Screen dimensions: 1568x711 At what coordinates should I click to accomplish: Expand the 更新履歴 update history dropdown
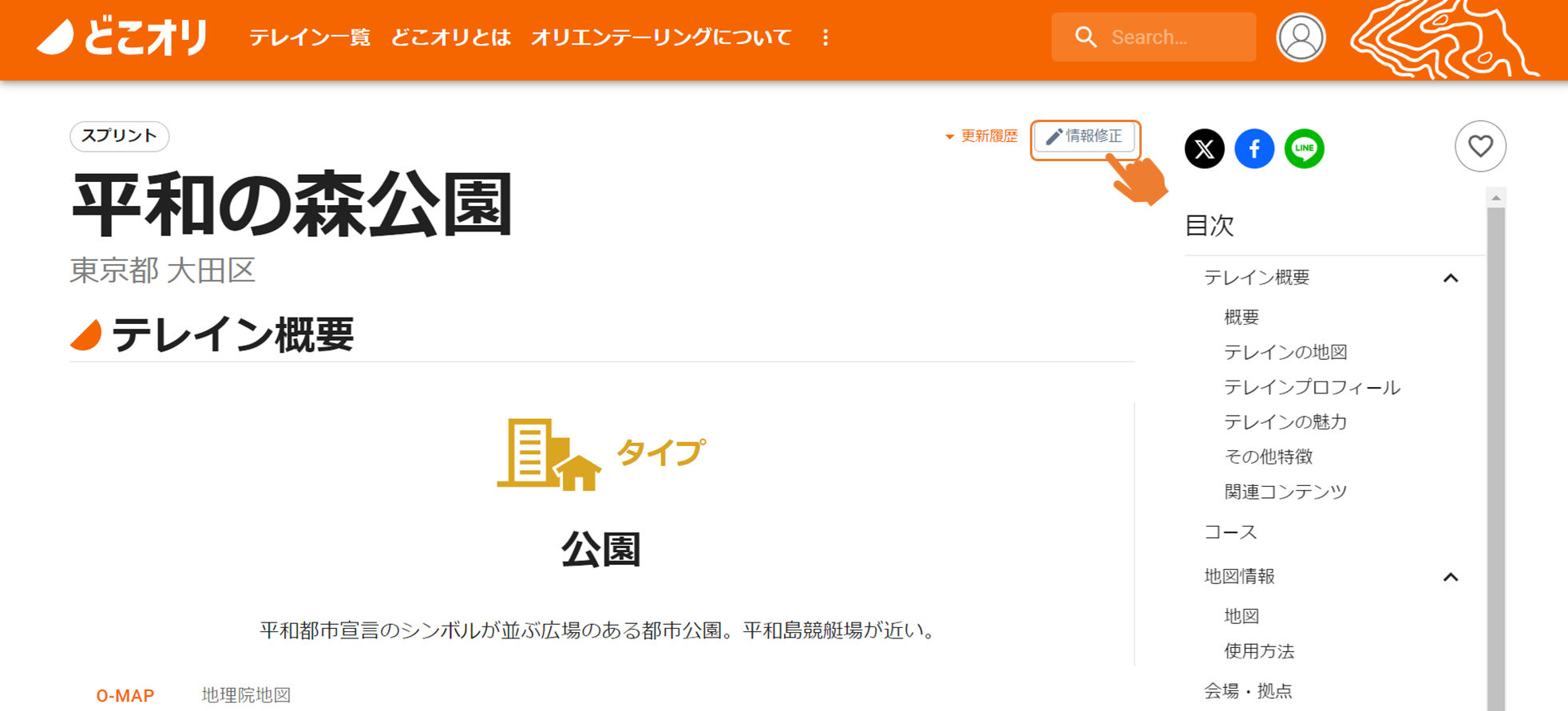pos(981,136)
